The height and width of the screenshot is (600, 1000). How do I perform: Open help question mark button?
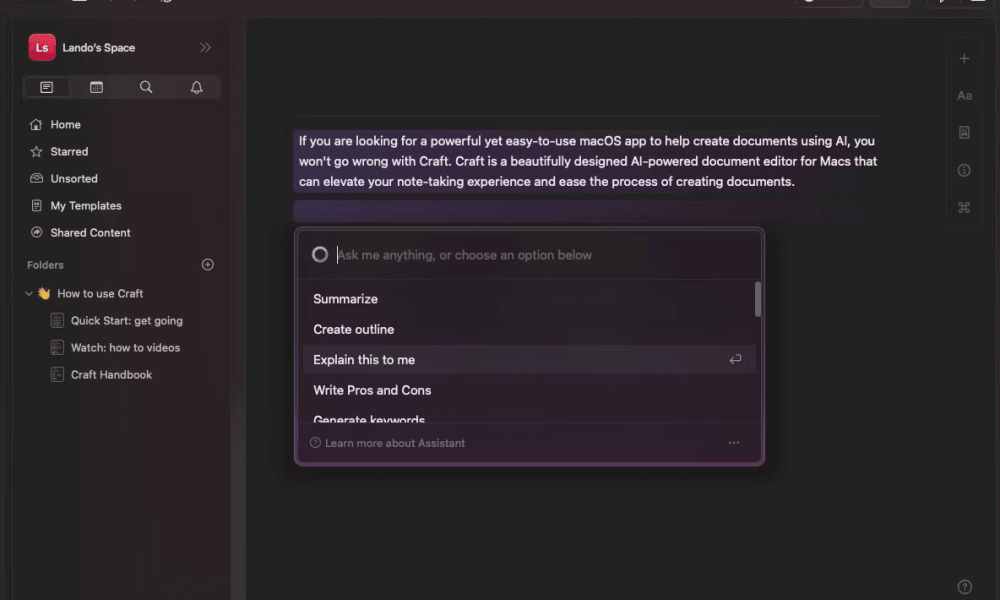(x=965, y=587)
